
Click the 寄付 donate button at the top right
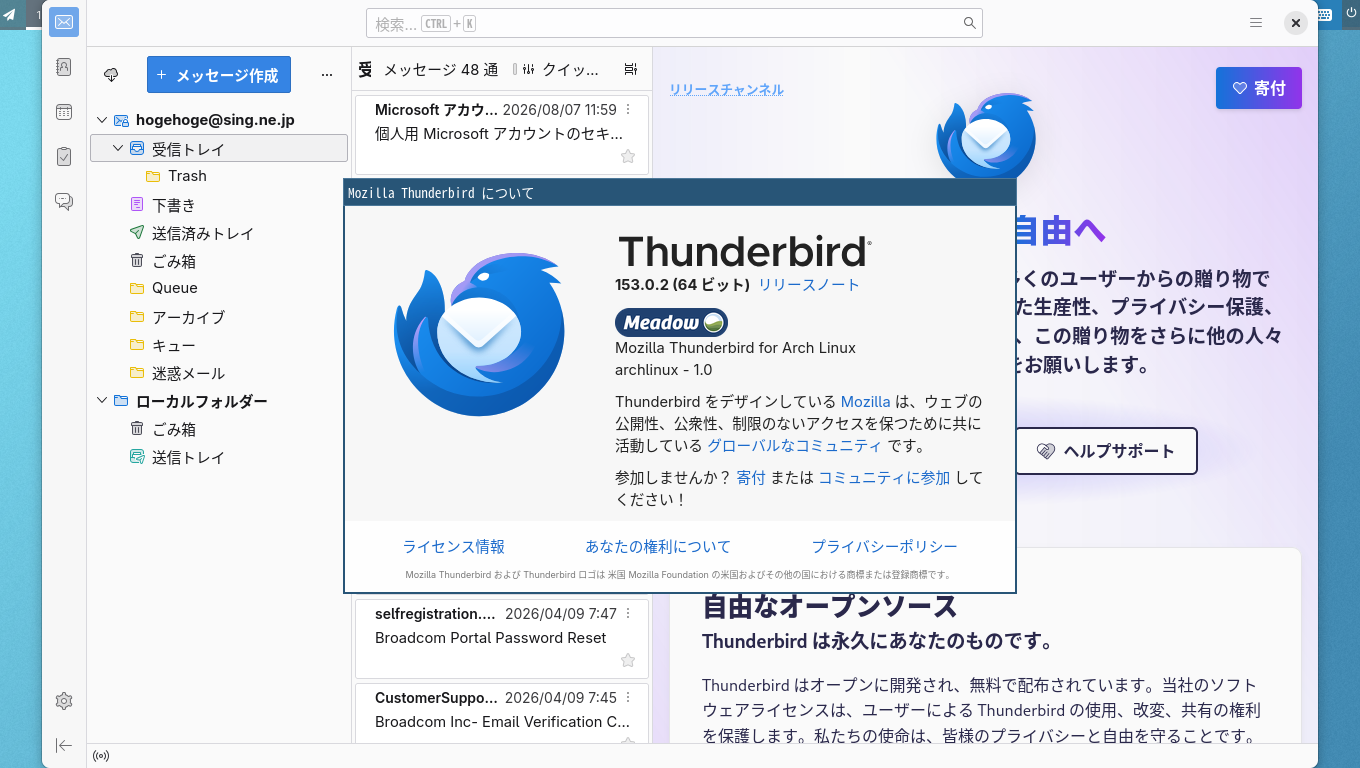(1259, 88)
